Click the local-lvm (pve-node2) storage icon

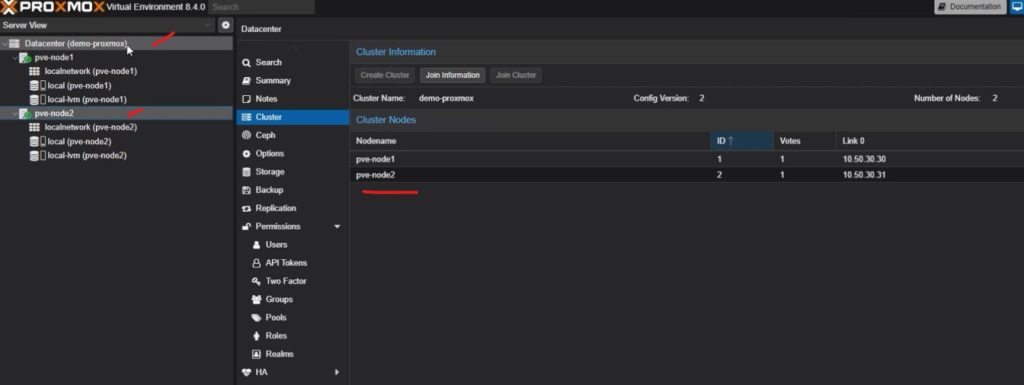(x=38, y=156)
